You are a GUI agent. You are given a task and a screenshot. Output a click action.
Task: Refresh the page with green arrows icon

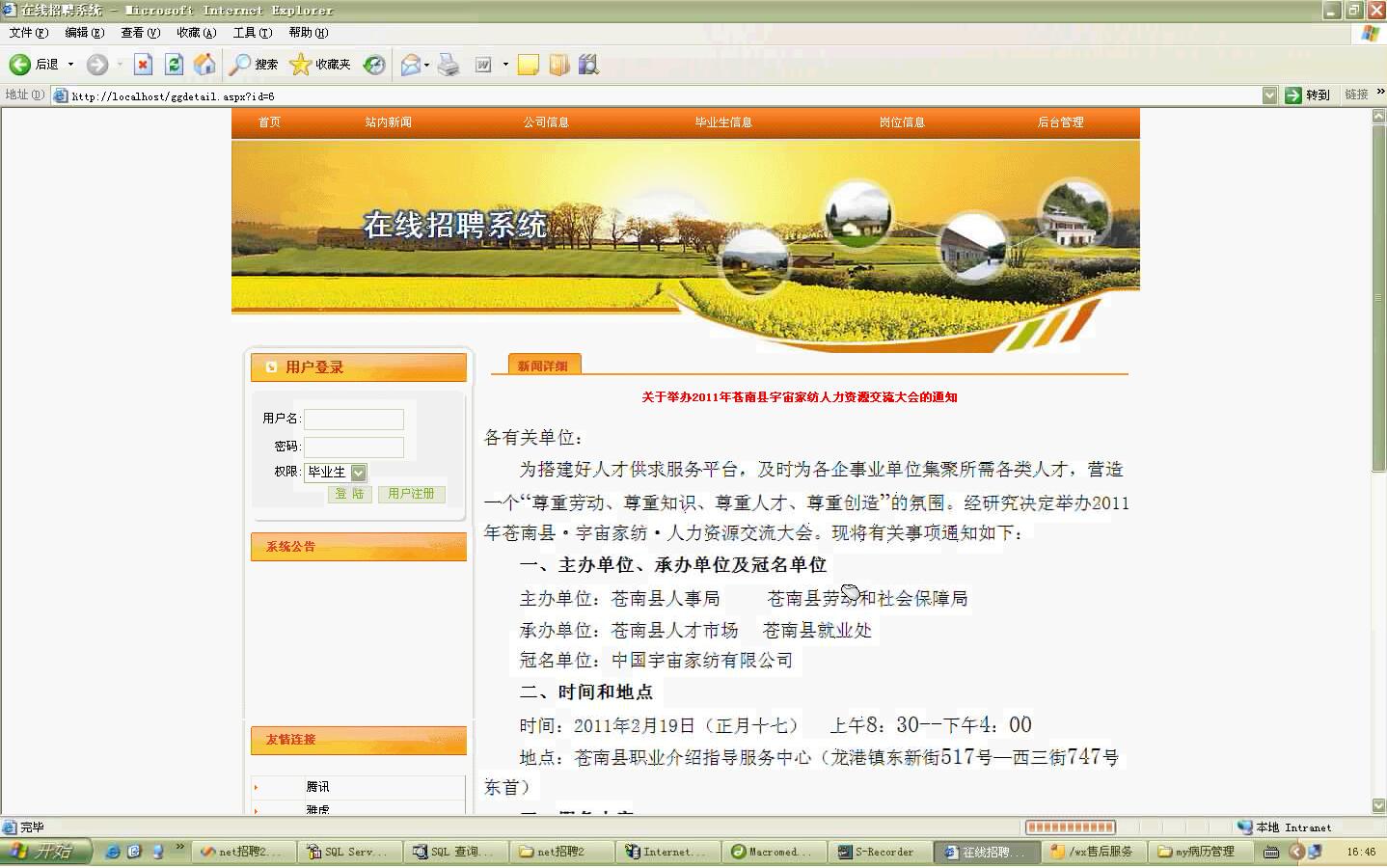click(174, 65)
